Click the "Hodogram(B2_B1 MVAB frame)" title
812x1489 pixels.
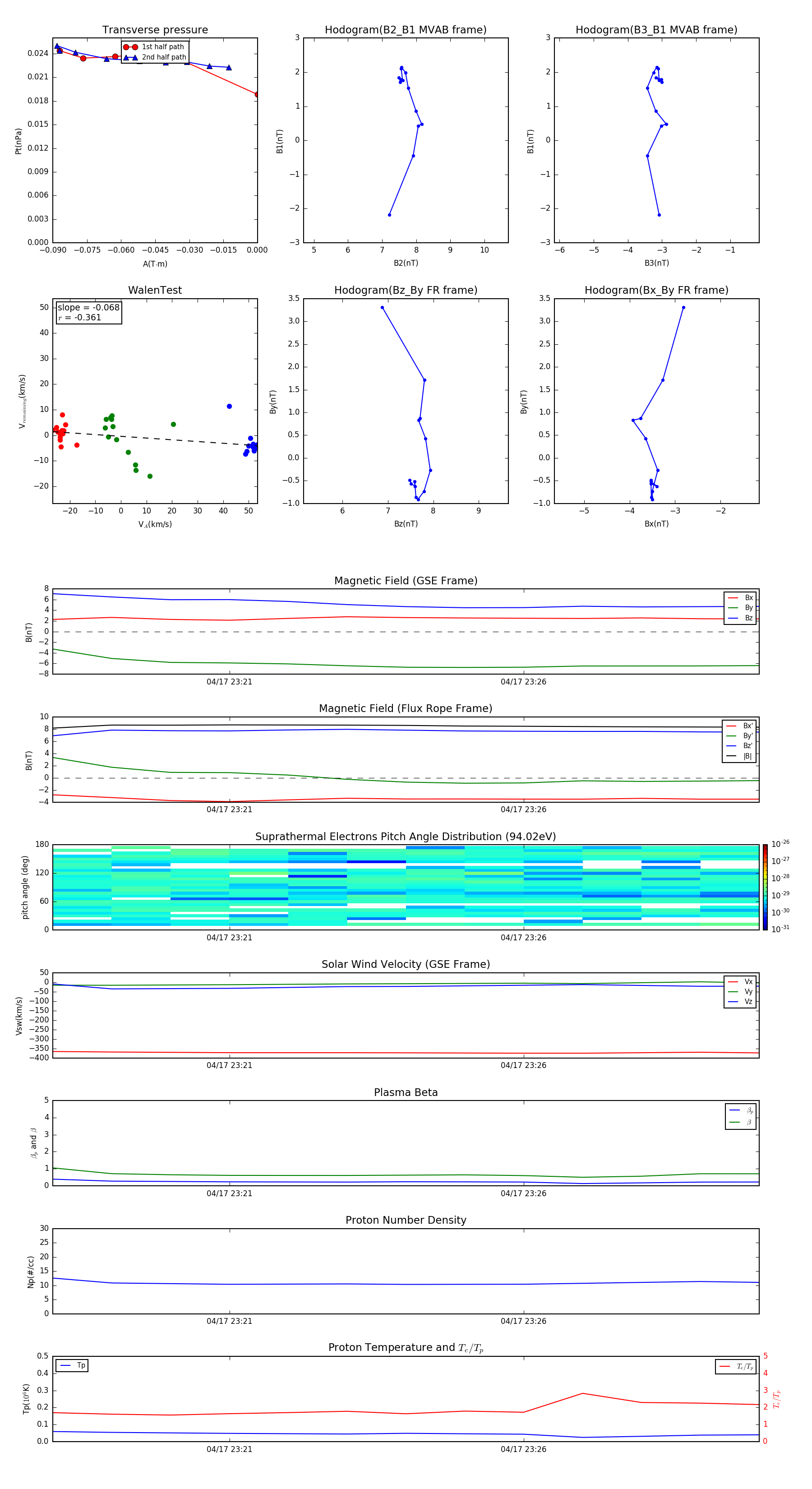pos(406,29)
